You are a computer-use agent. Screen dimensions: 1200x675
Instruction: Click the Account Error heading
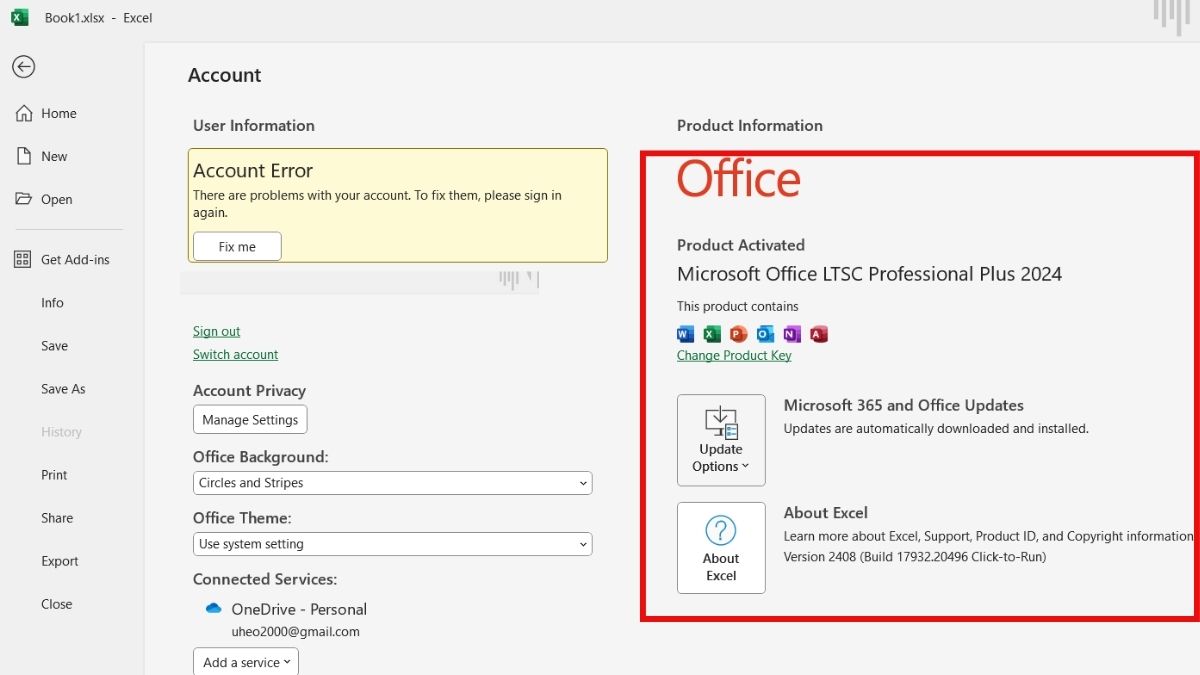click(x=253, y=170)
